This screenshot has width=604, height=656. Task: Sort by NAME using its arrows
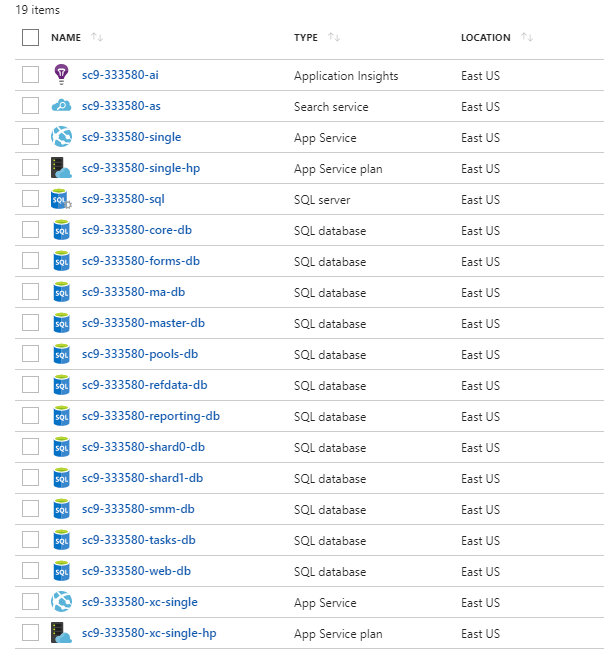(97, 37)
